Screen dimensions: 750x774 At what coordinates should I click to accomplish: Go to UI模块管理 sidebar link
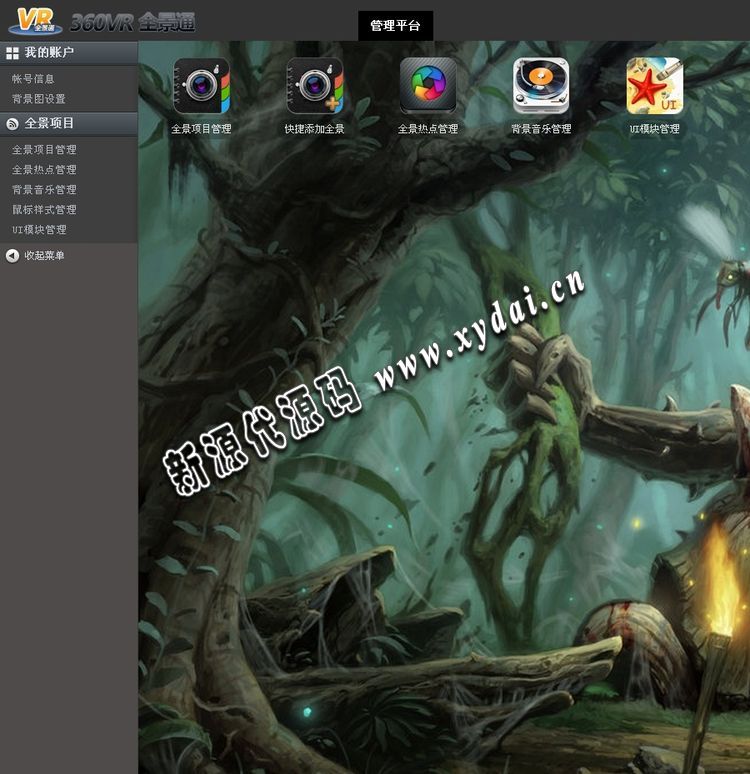39,230
